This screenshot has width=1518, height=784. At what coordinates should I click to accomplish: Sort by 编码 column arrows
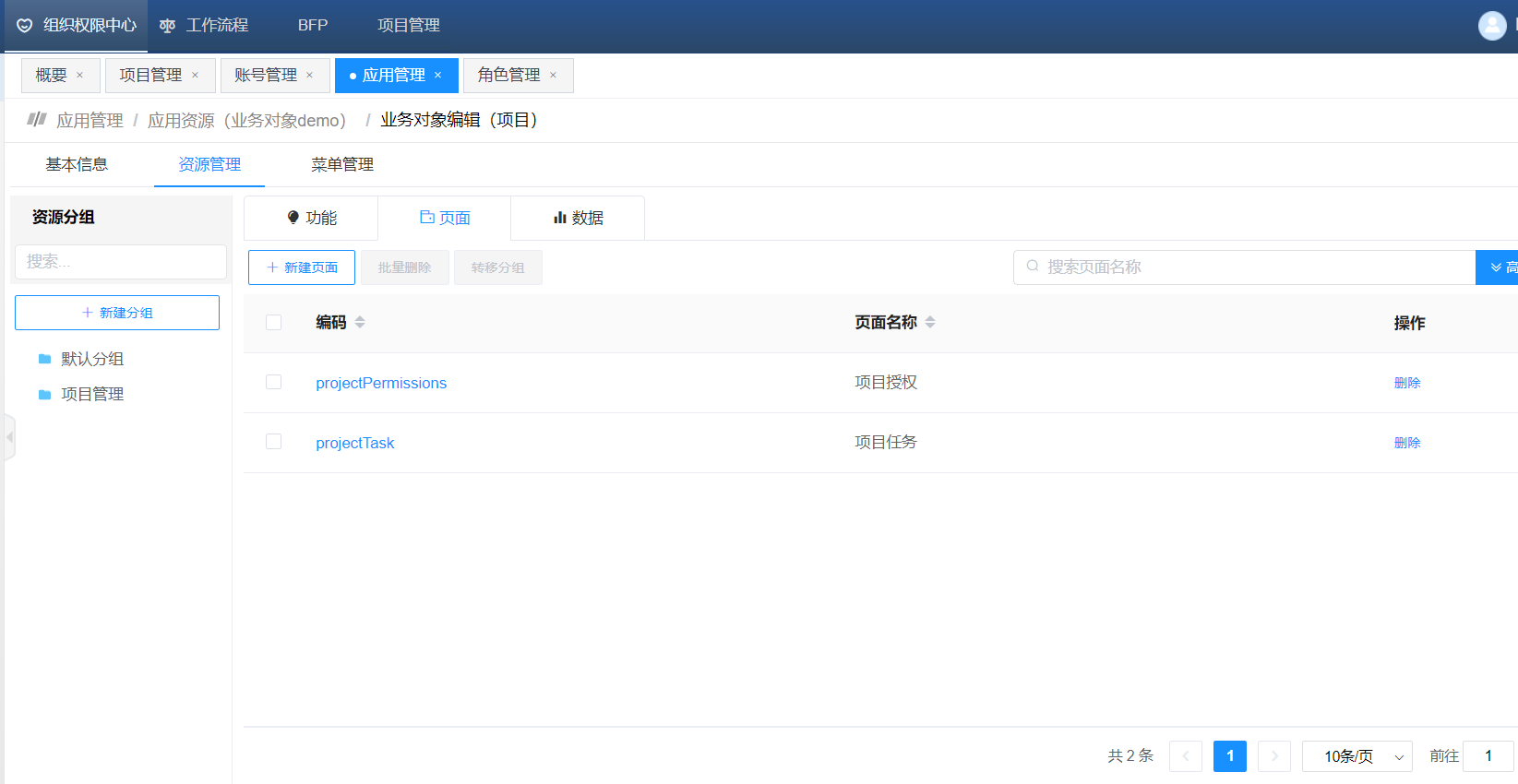coord(360,322)
